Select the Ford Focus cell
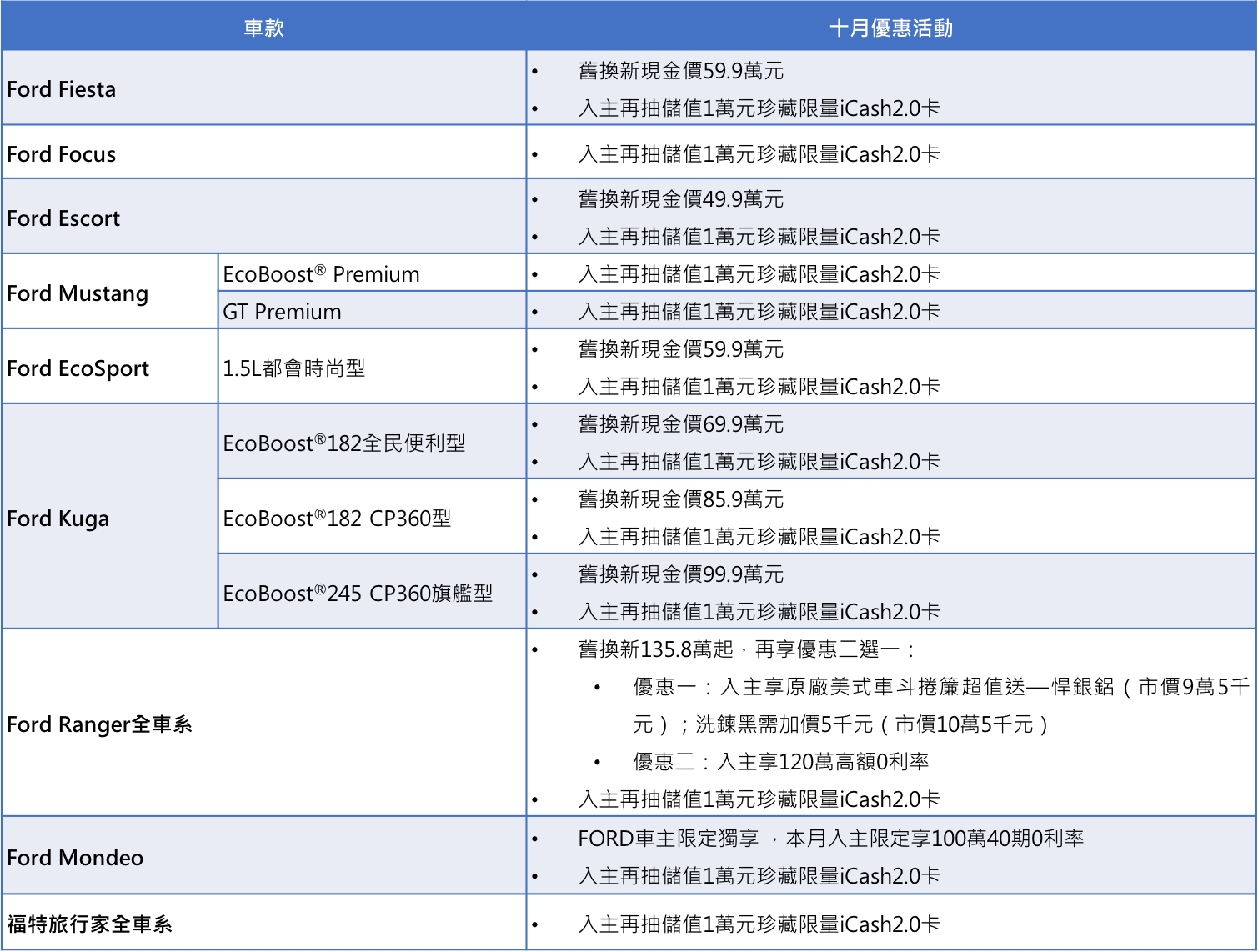The height and width of the screenshot is (952, 1258). tap(263, 153)
